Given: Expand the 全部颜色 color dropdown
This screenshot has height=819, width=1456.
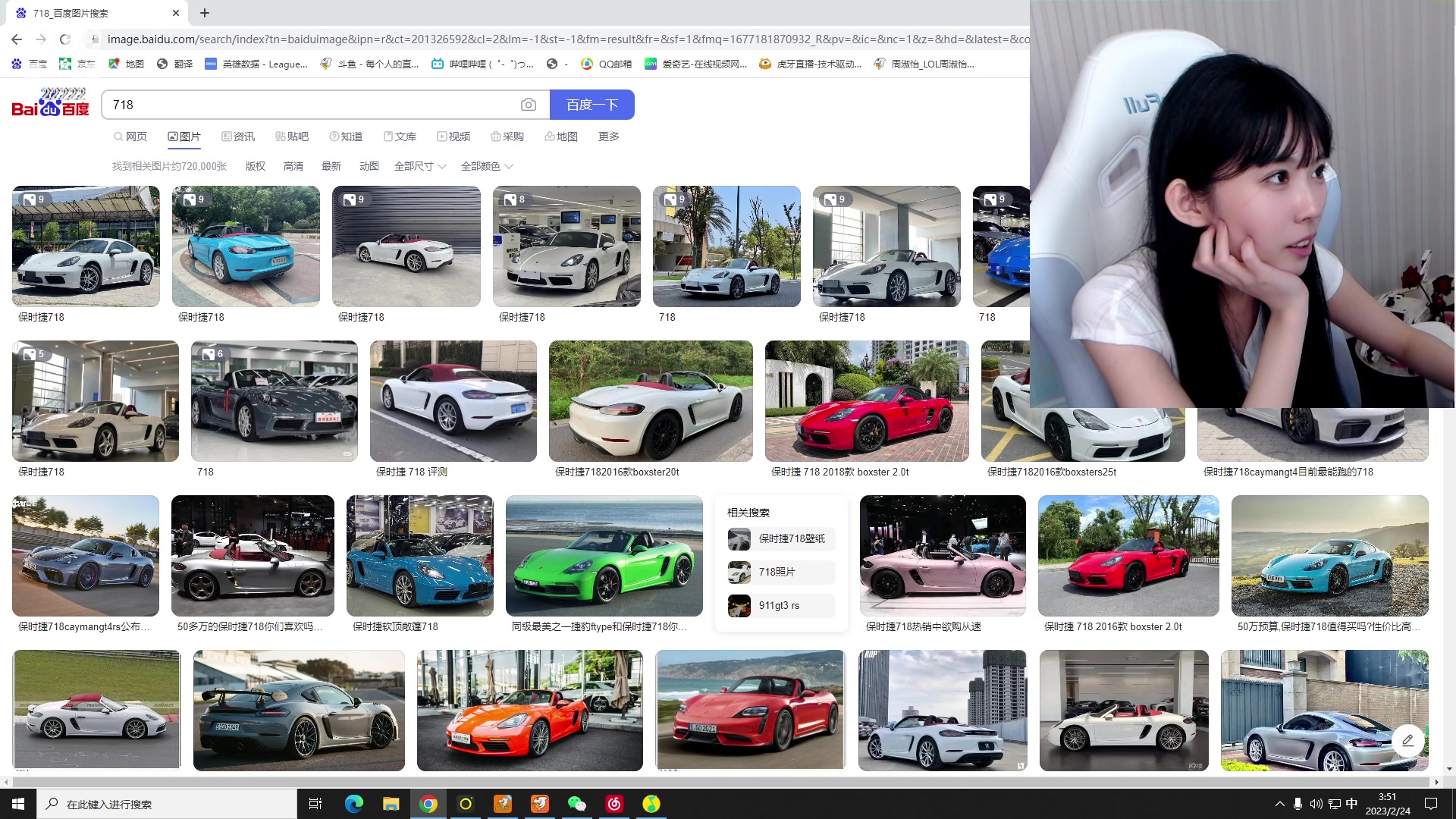Looking at the screenshot, I should coord(487,166).
